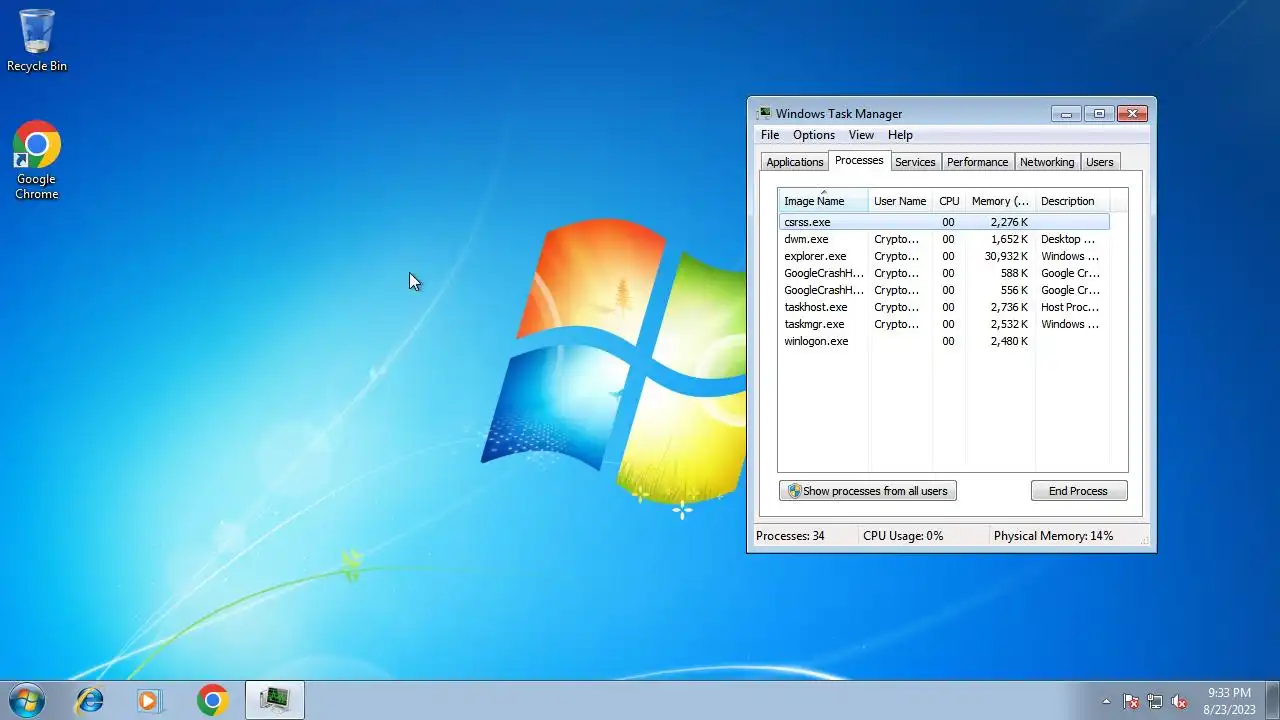Image resolution: width=1280 pixels, height=720 pixels.
Task: Click CPU Usage: 0% in status bar
Action: tap(903, 536)
